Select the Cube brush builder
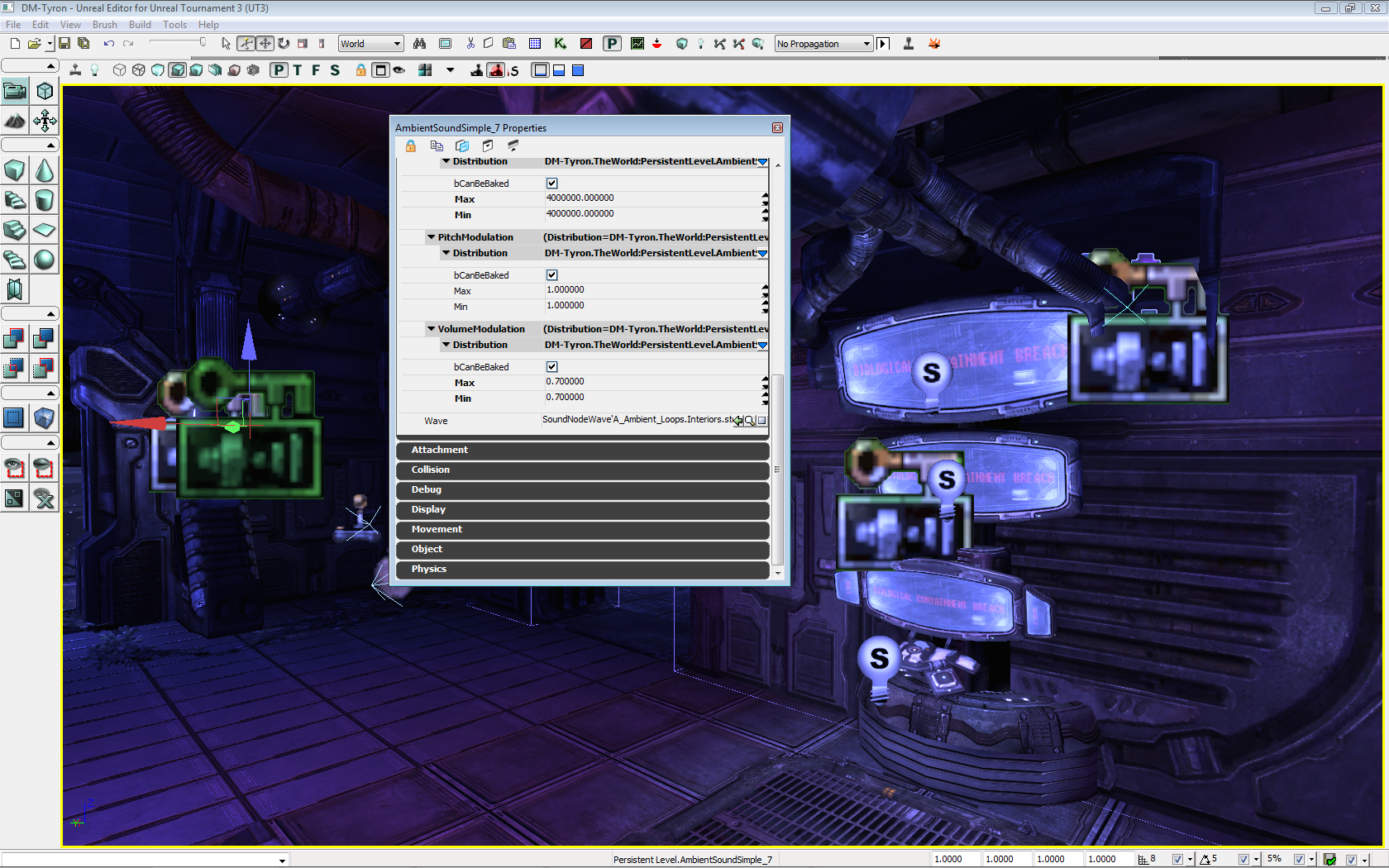 [15, 170]
